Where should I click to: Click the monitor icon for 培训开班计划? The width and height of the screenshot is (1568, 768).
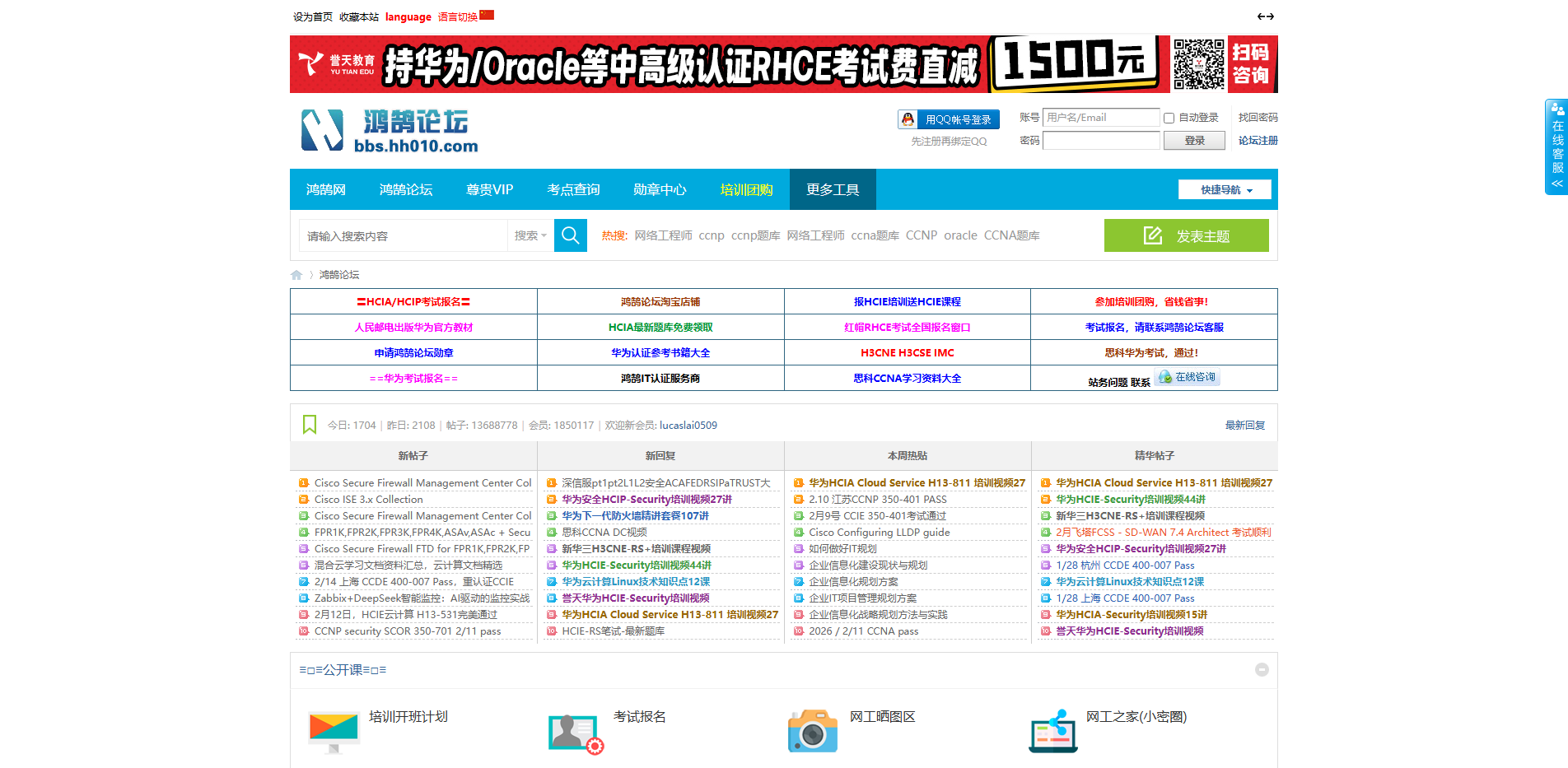point(333,728)
